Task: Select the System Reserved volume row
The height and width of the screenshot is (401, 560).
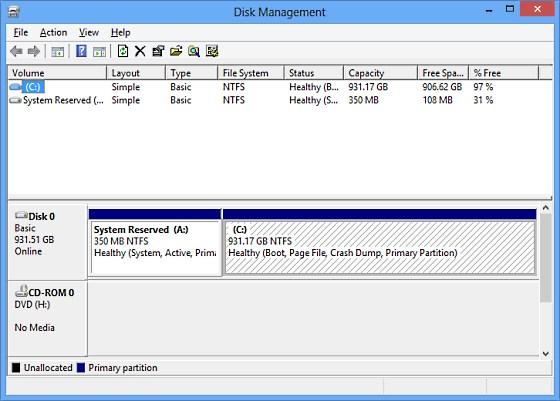Action: [x=280, y=100]
